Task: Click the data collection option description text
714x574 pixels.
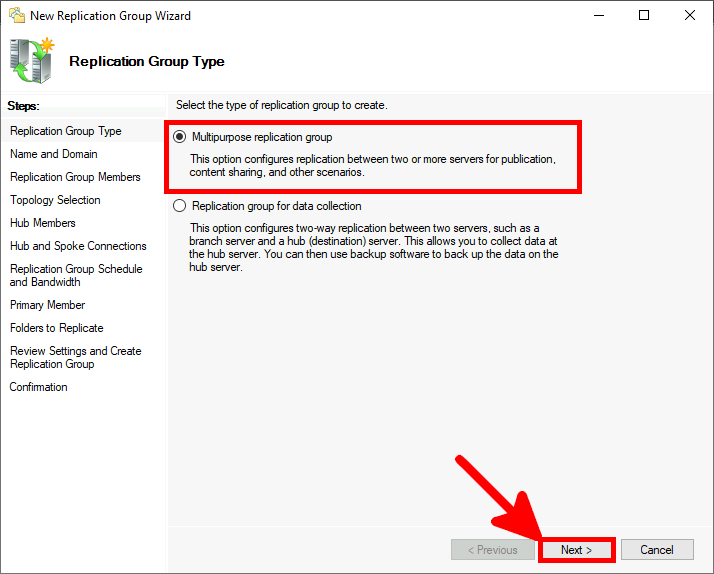Action: [374, 248]
